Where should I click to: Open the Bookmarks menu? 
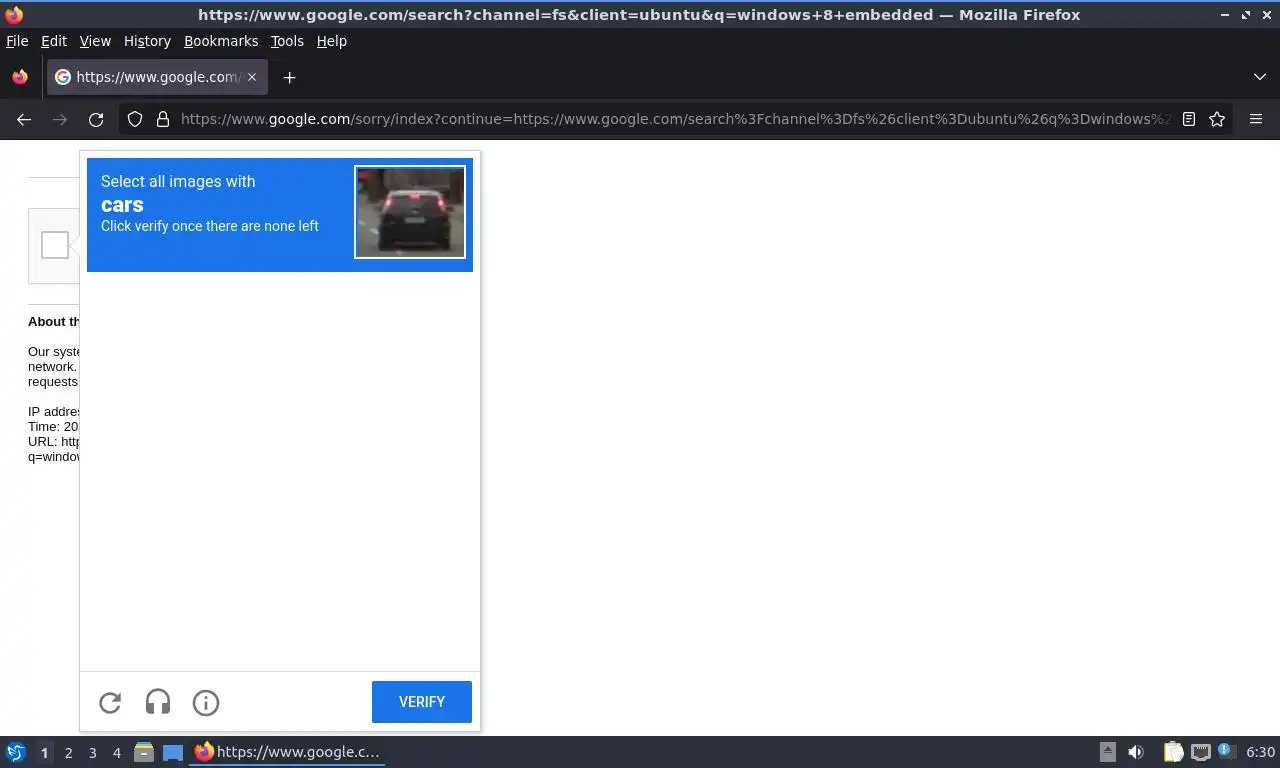[x=221, y=41]
